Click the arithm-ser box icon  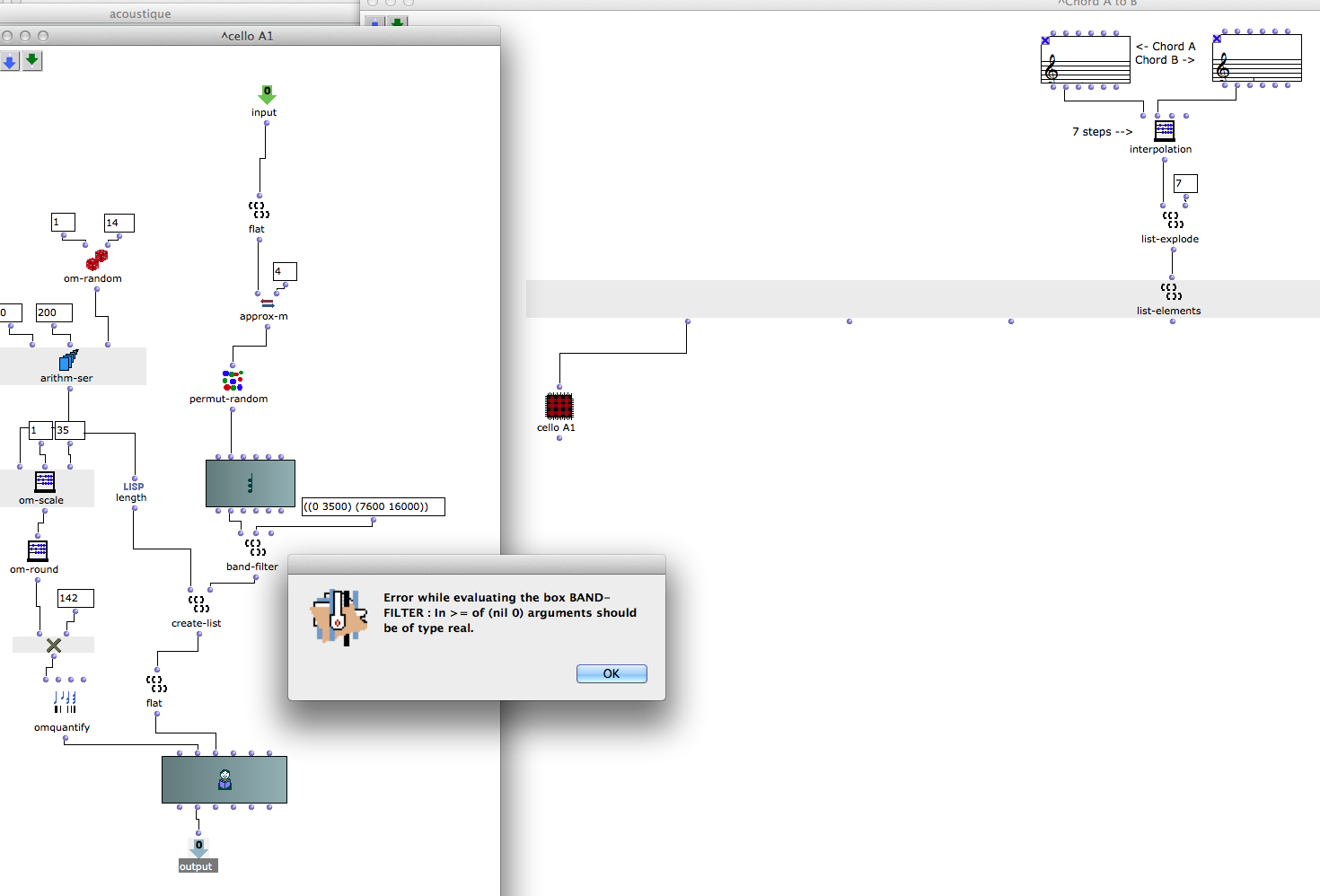click(68, 361)
